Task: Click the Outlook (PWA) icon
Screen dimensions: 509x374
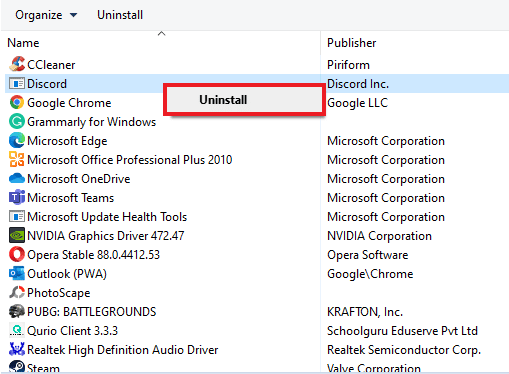Action: click(x=17, y=273)
